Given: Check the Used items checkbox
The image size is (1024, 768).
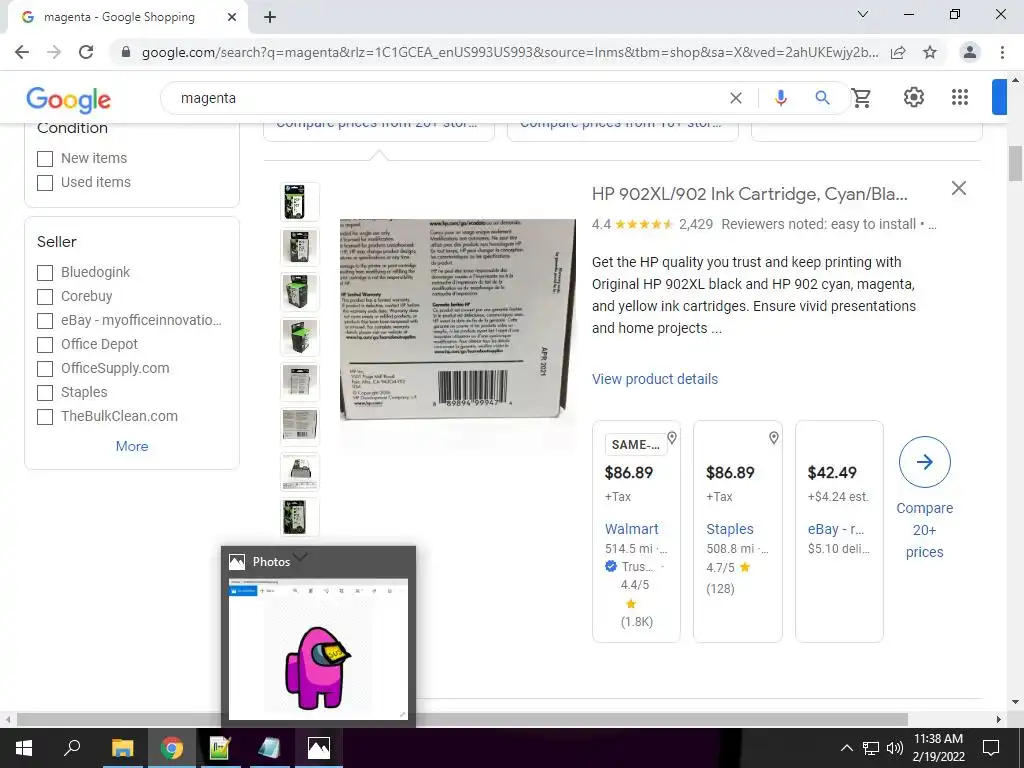Looking at the screenshot, I should click(45, 183).
